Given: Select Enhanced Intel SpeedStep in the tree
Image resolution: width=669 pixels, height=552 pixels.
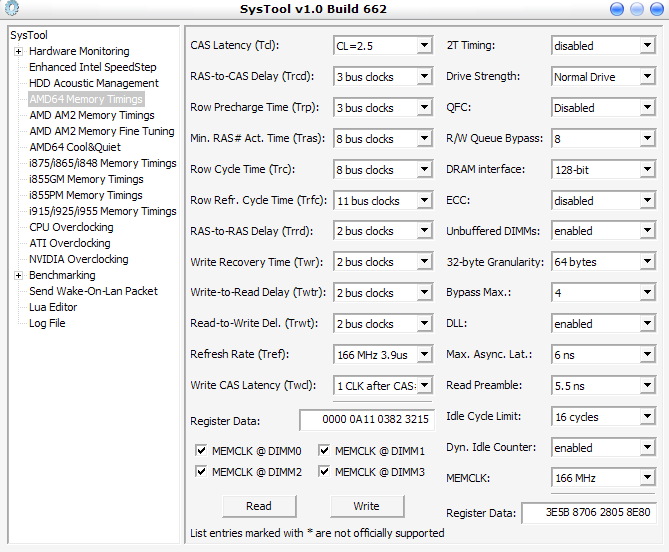Looking at the screenshot, I should coord(93,67).
